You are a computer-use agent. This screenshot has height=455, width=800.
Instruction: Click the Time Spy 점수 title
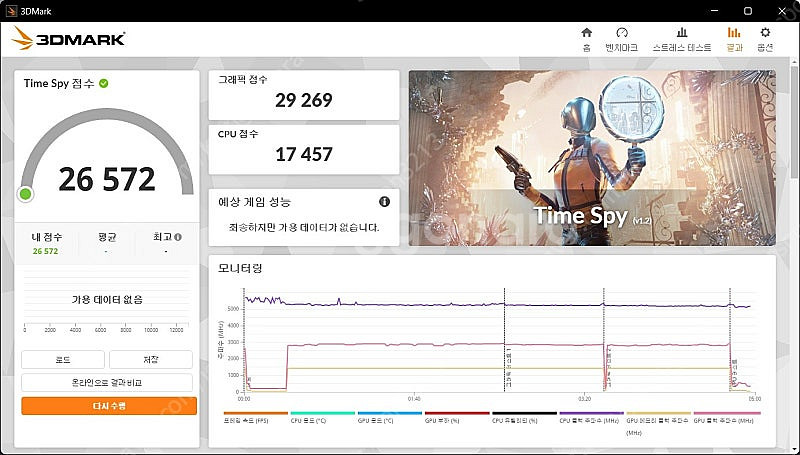point(59,83)
